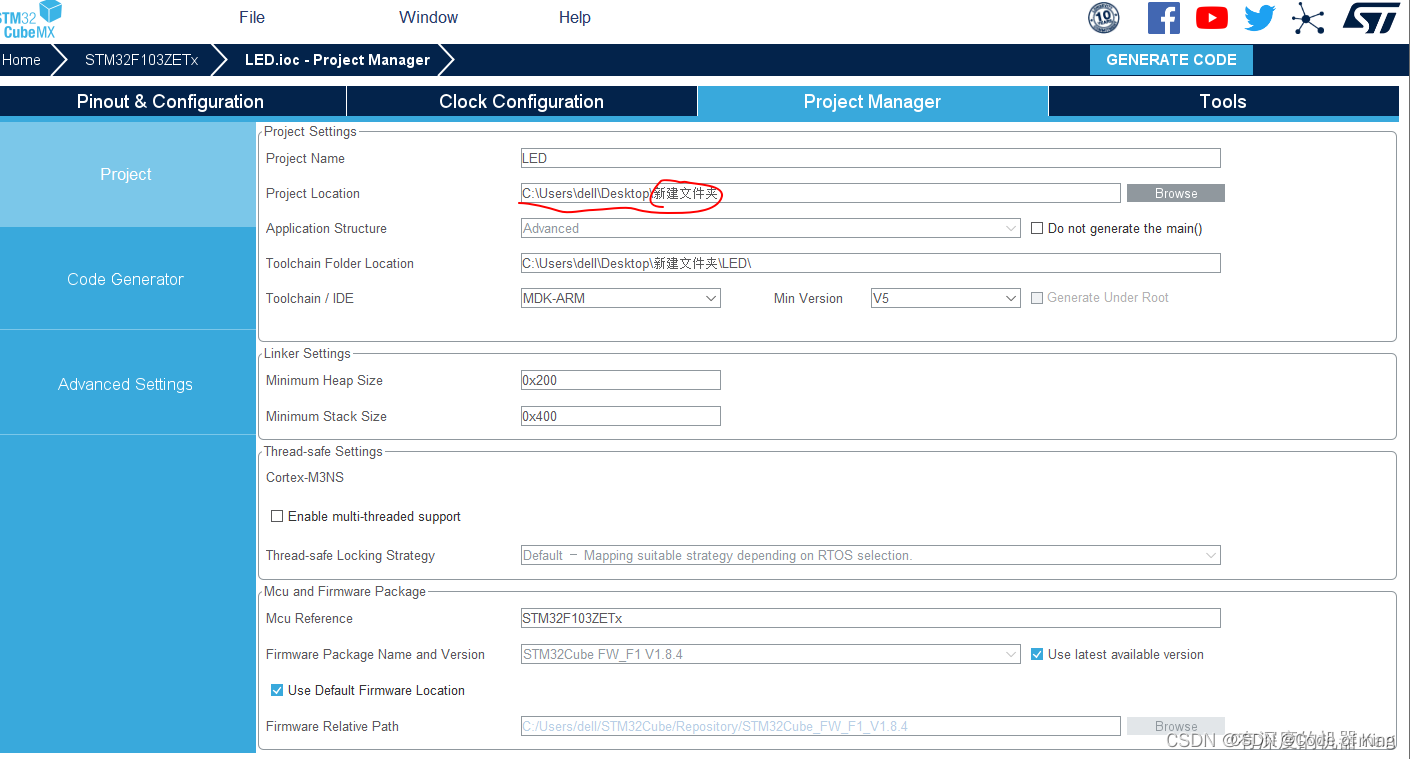1410x759 pixels.
Task: Toggle Use latest available version checkbox
Action: 1037,654
